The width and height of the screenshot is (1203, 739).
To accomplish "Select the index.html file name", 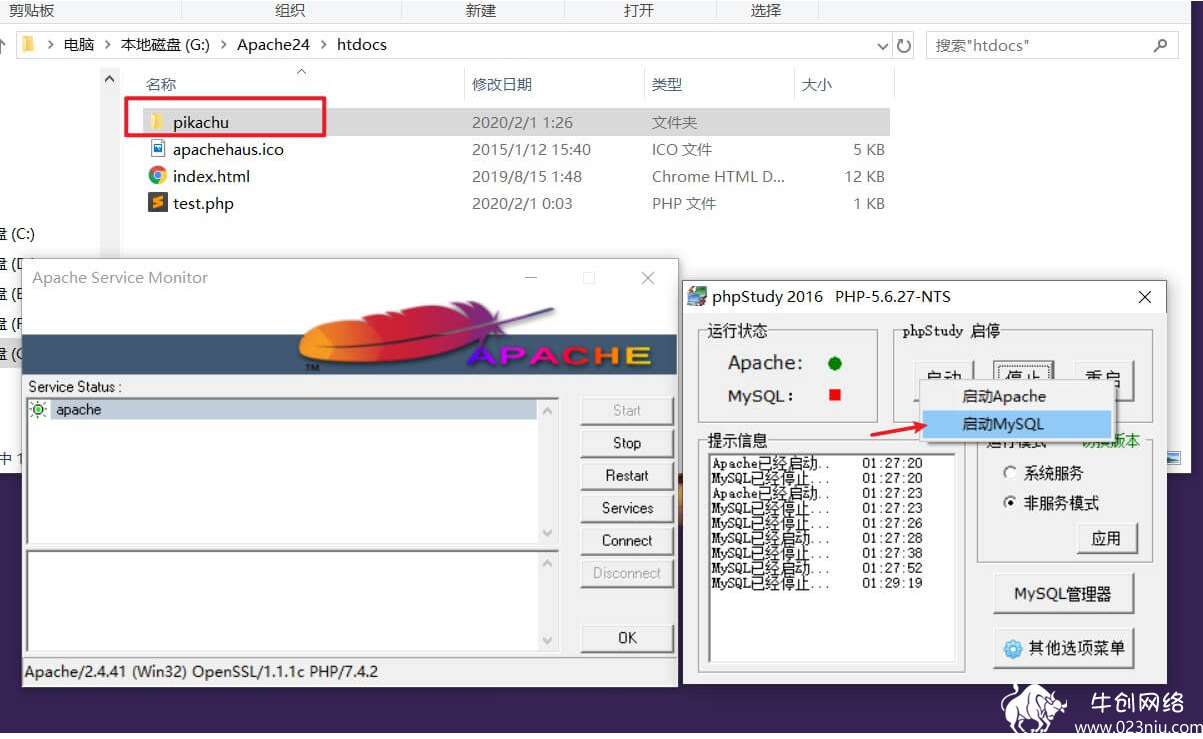I will pyautogui.click(x=211, y=176).
